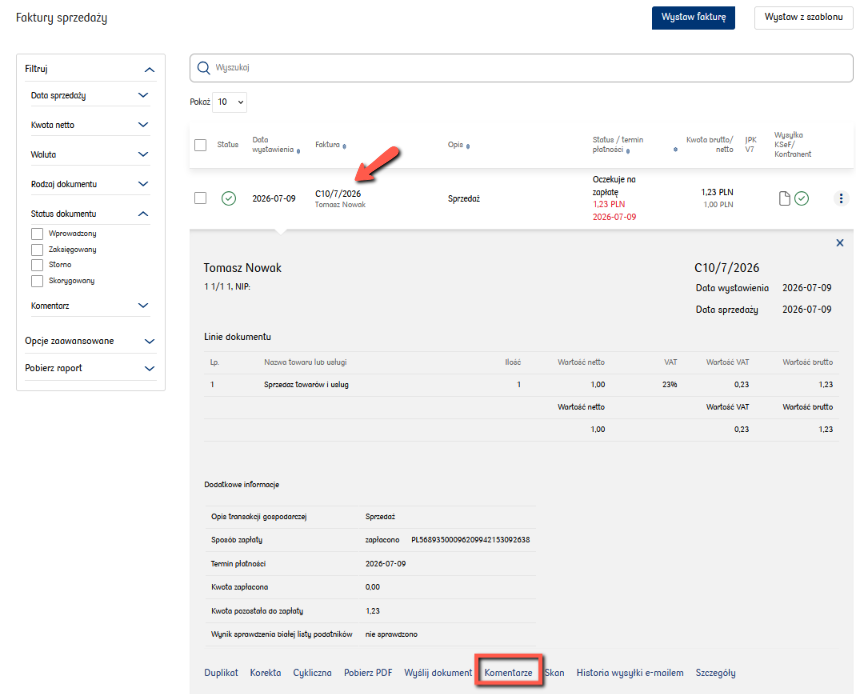Screen dimensions: 856x694
Task: Tick the select-all checkbox in the table header
Action: pos(200,145)
